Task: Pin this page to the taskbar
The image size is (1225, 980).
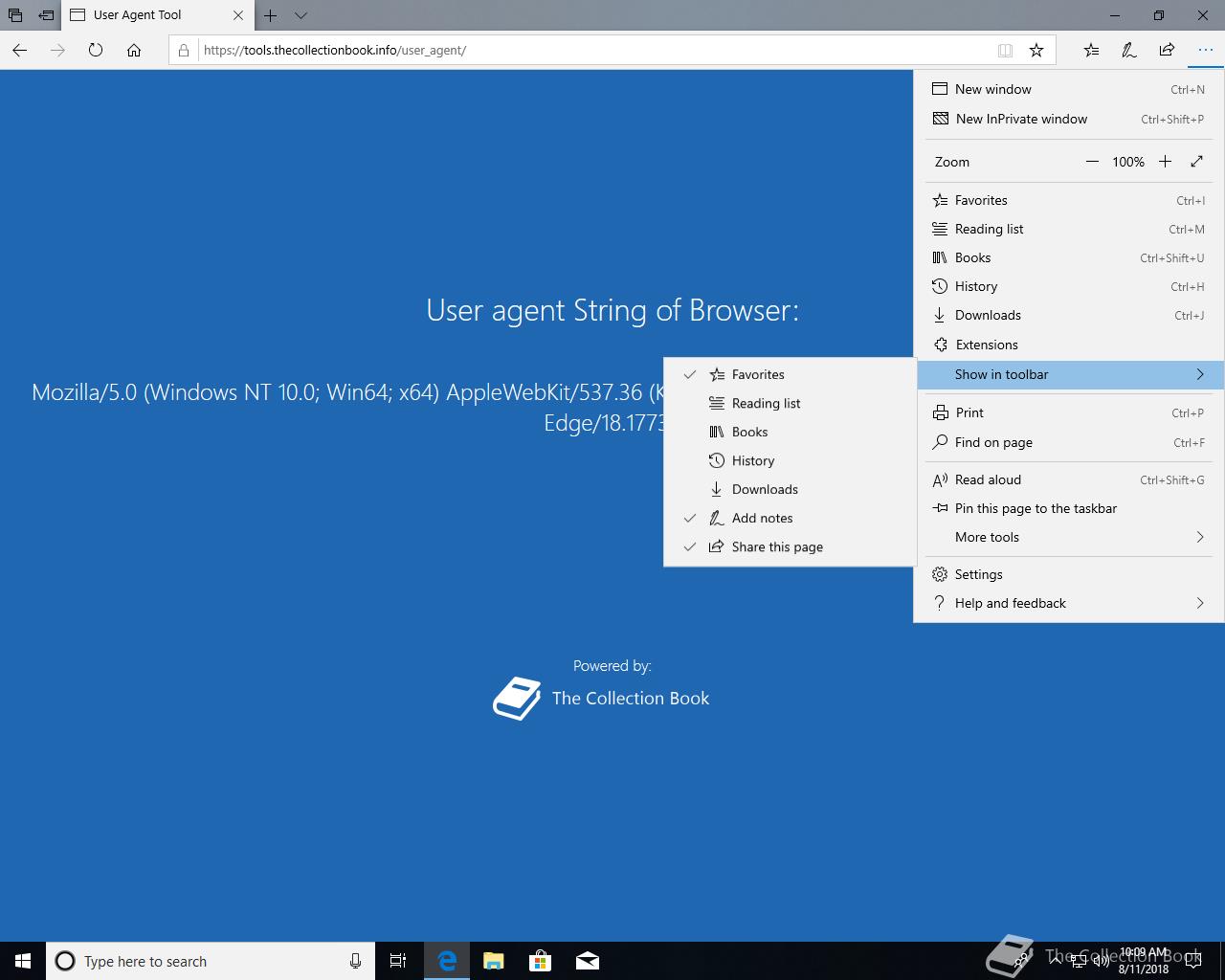Action: tap(1068, 508)
